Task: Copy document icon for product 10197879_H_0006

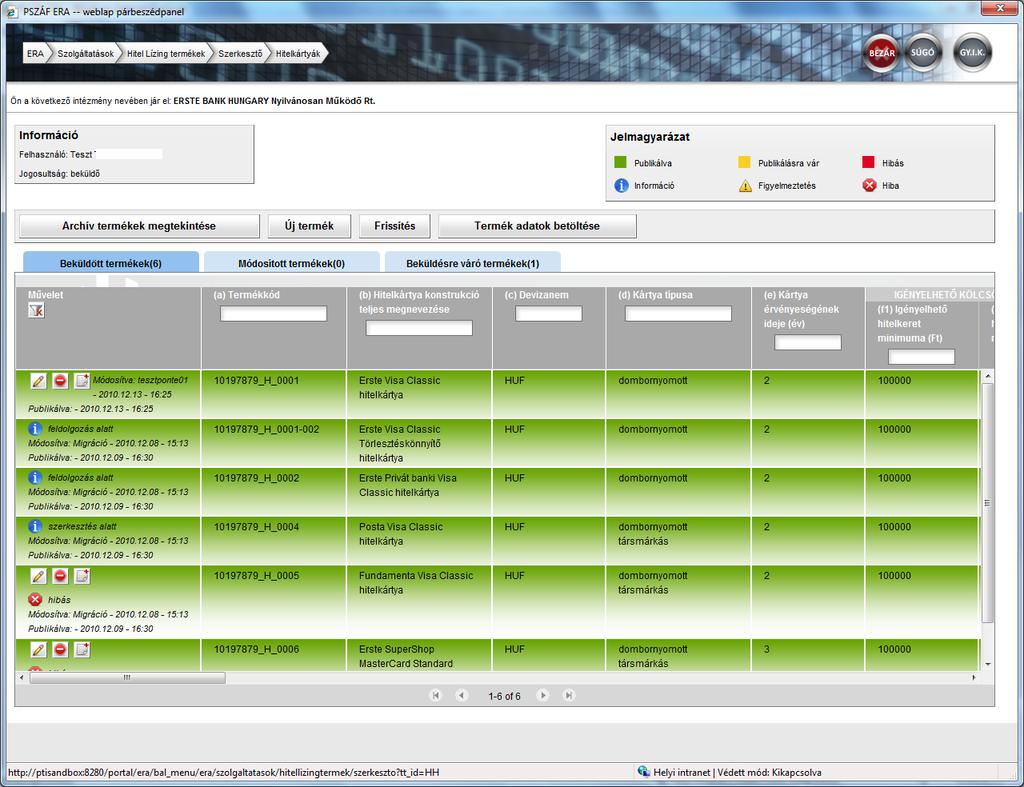Action: coord(82,650)
